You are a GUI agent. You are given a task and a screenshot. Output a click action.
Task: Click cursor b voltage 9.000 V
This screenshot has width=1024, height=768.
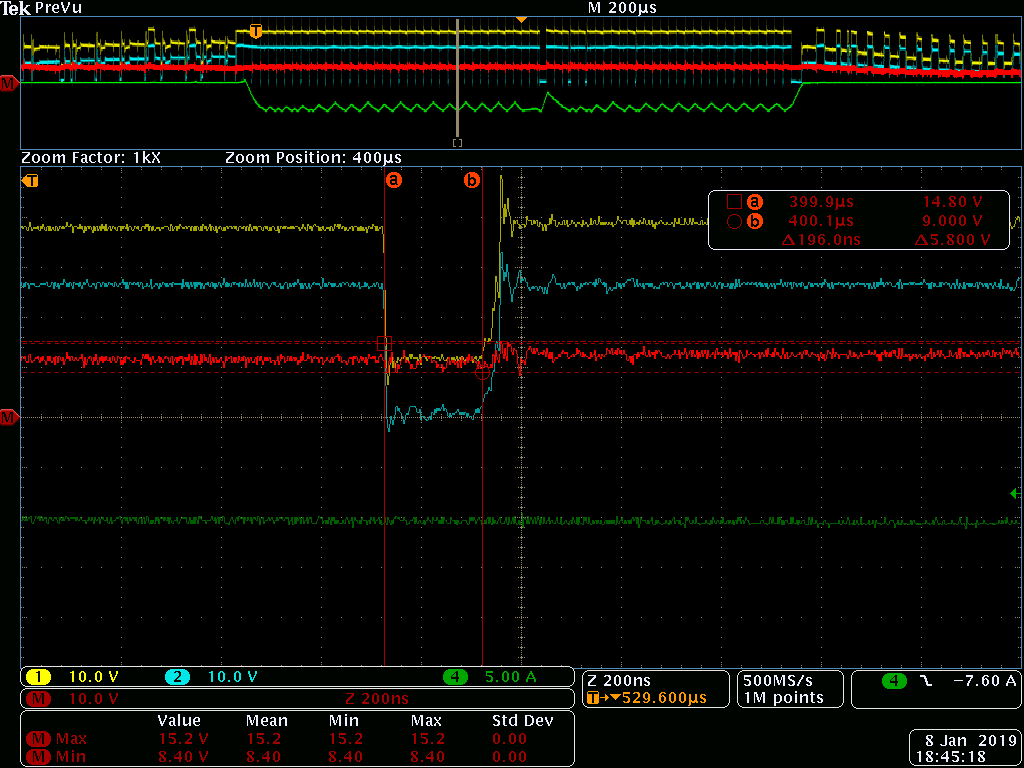(x=953, y=221)
